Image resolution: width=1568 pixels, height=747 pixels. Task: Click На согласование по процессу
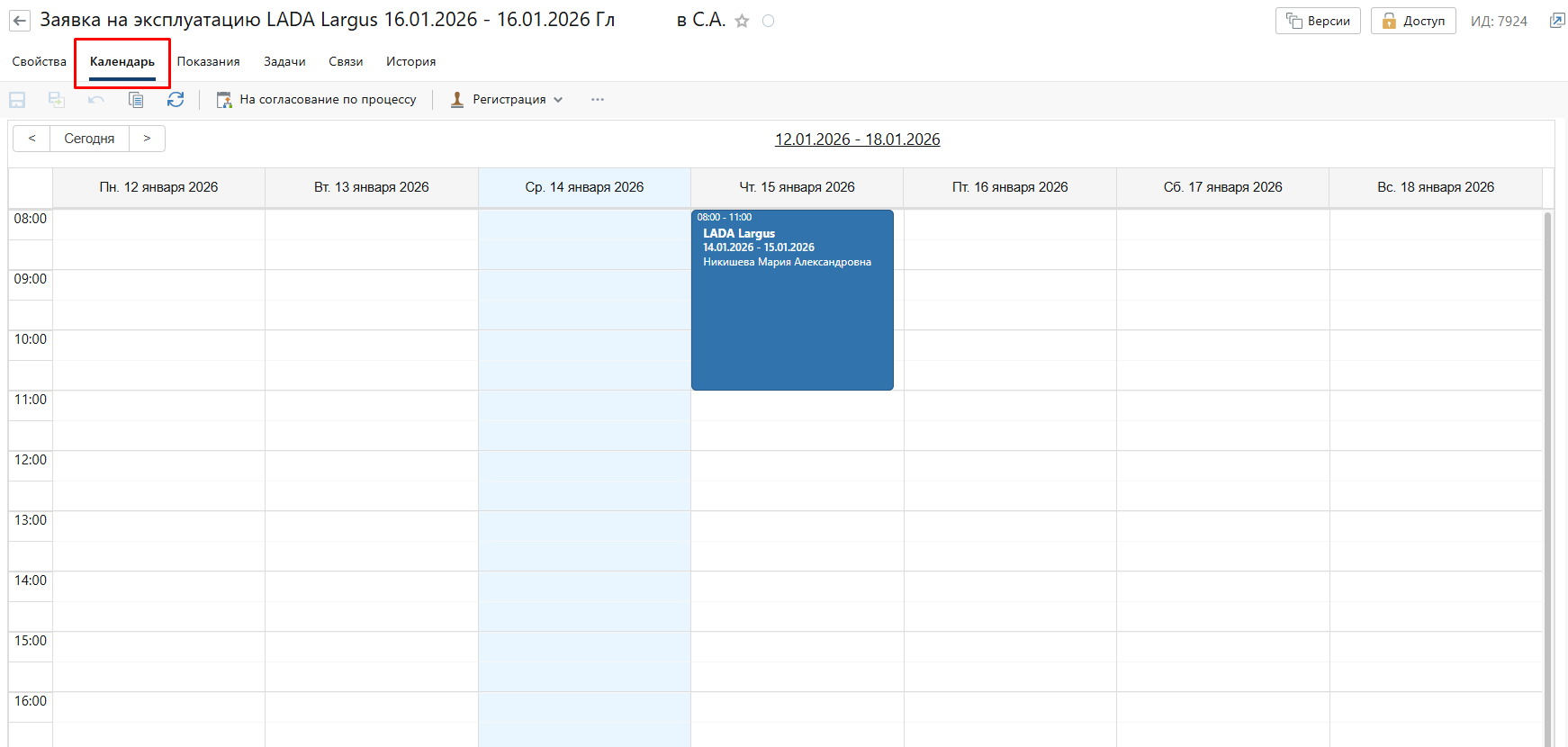[317, 100]
